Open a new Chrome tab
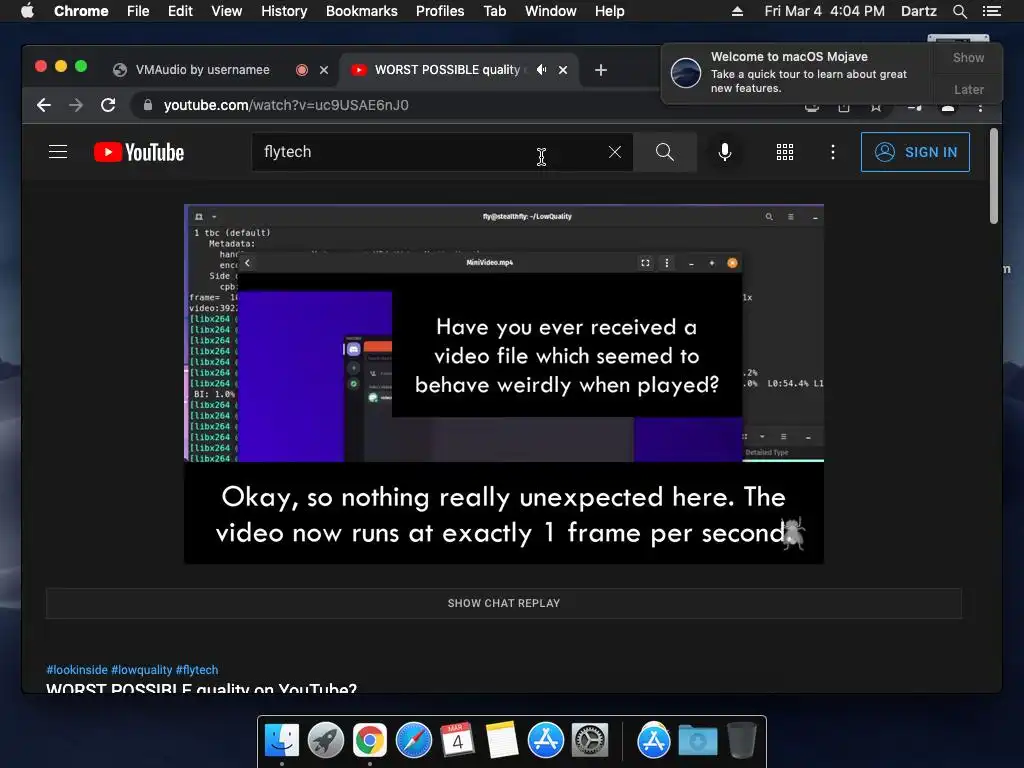 [x=601, y=70]
